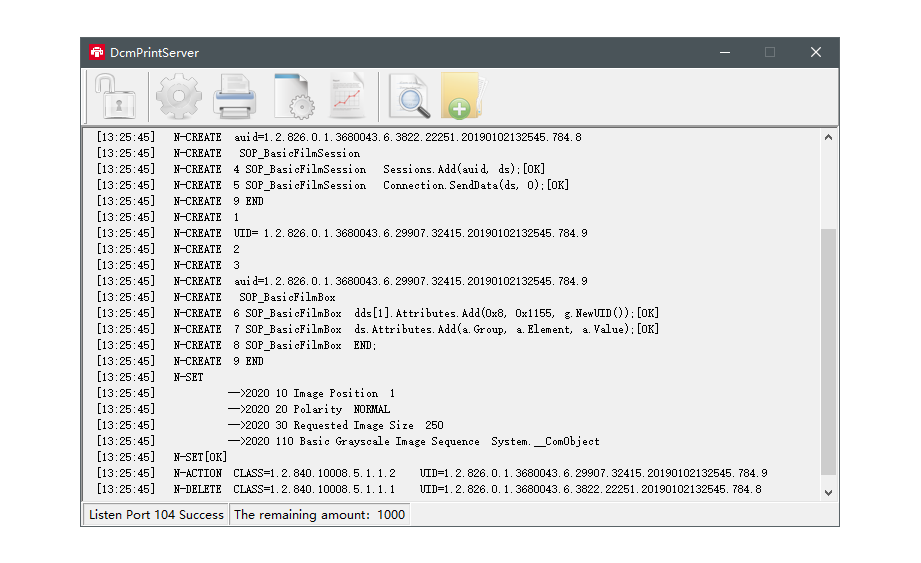Open the chart report icon
Viewport: 921px width, 563px height.
pyautogui.click(x=347, y=96)
